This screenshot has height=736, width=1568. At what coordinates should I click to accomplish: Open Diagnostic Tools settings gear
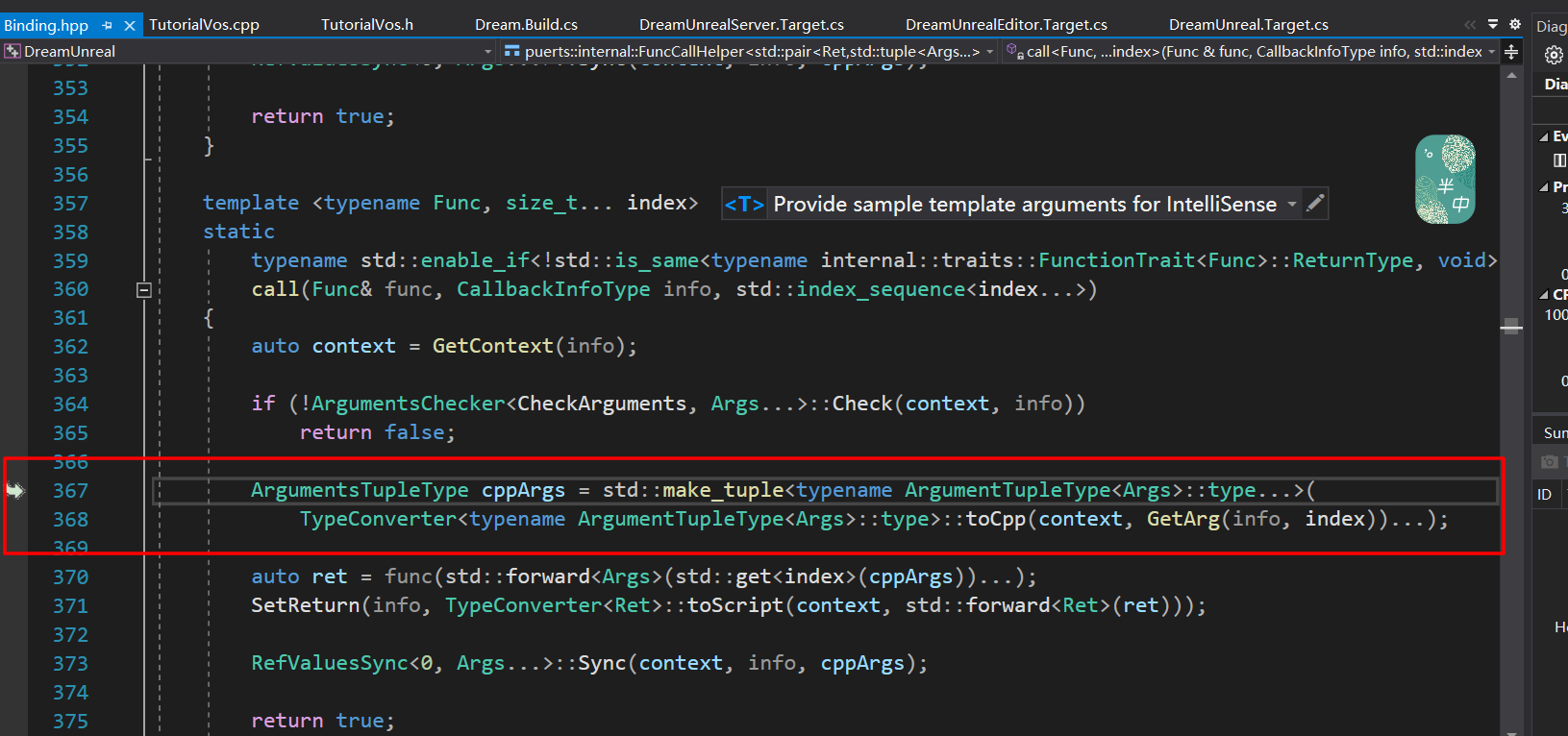[1554, 56]
